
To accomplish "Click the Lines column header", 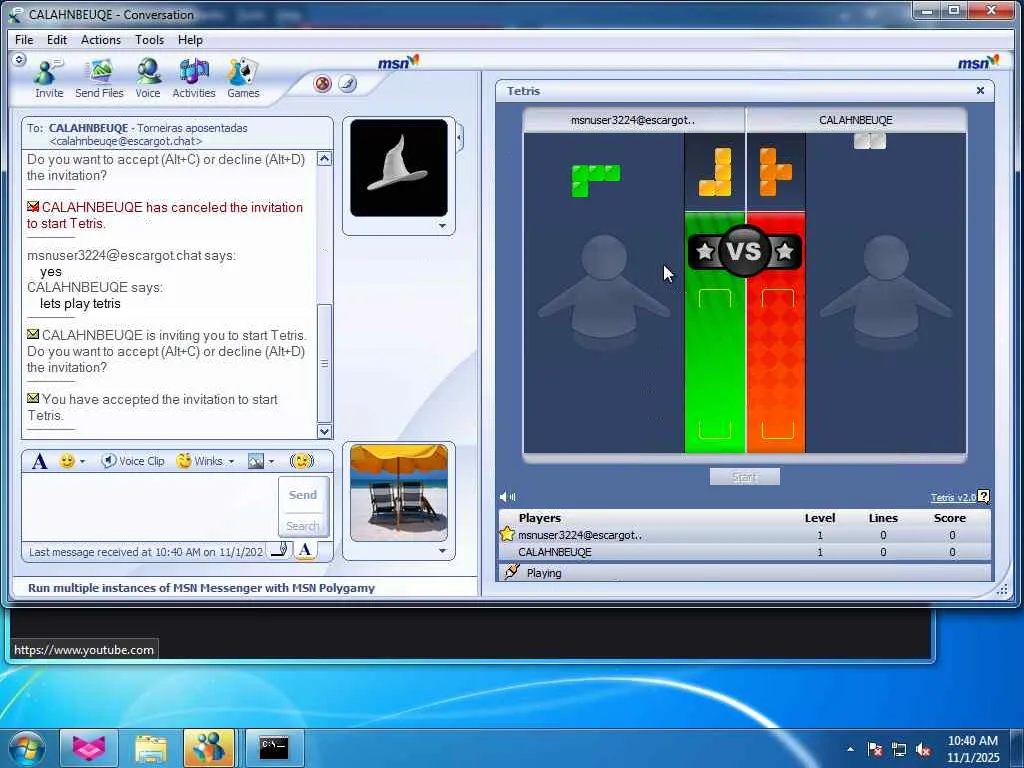I will coord(883,518).
